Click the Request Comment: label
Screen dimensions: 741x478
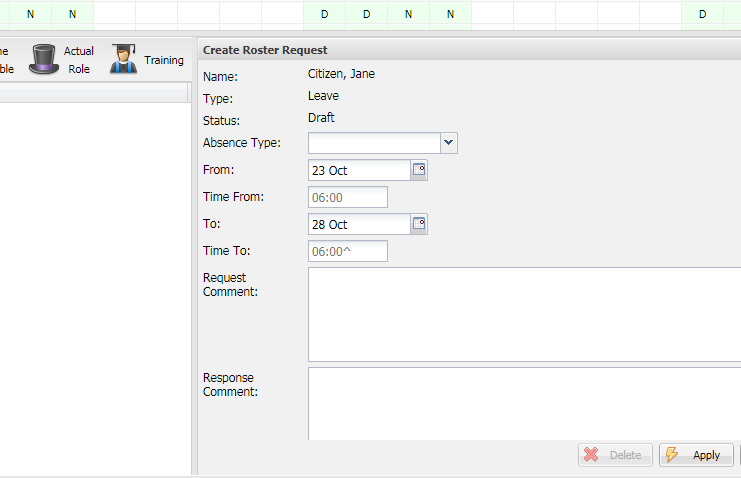[x=231, y=285]
